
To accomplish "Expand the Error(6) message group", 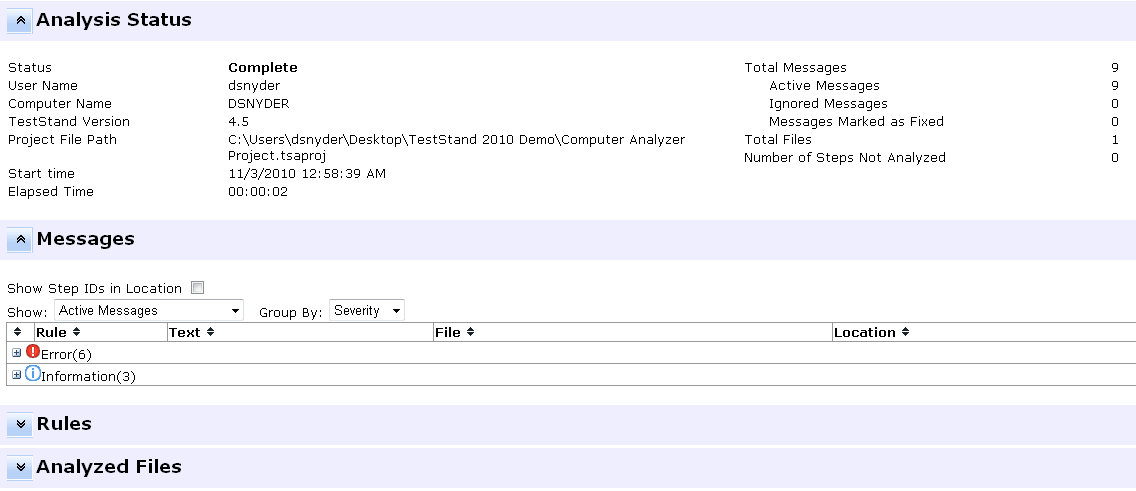I will click(x=16, y=353).
